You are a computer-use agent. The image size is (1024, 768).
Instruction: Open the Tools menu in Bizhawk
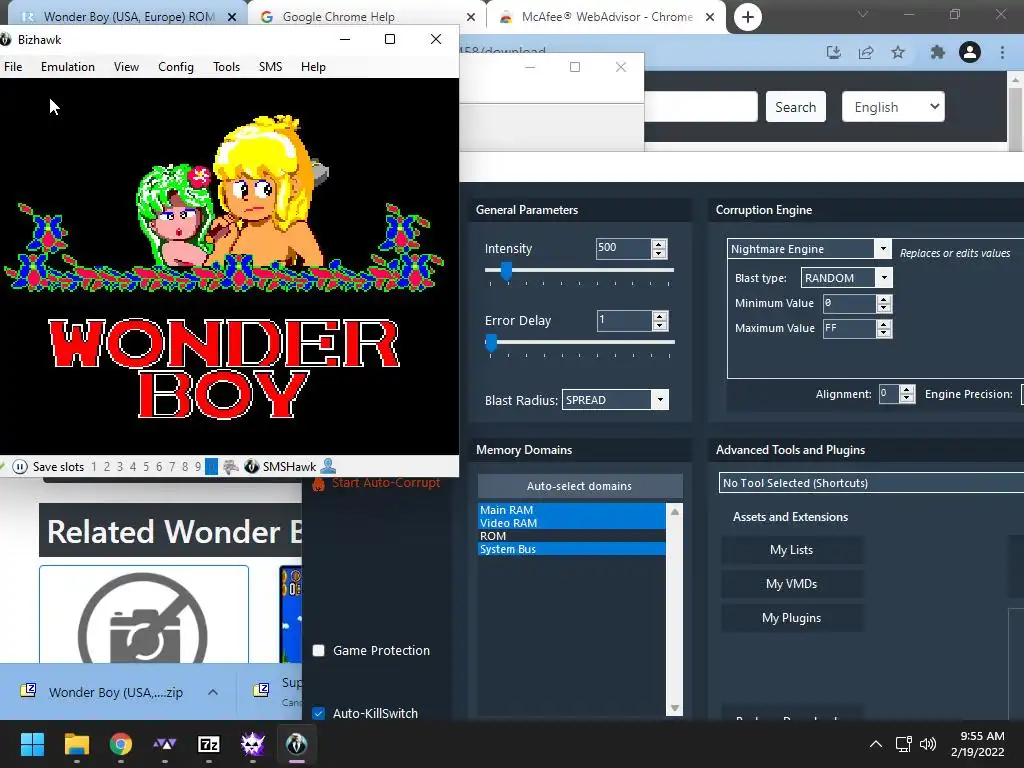pos(227,67)
